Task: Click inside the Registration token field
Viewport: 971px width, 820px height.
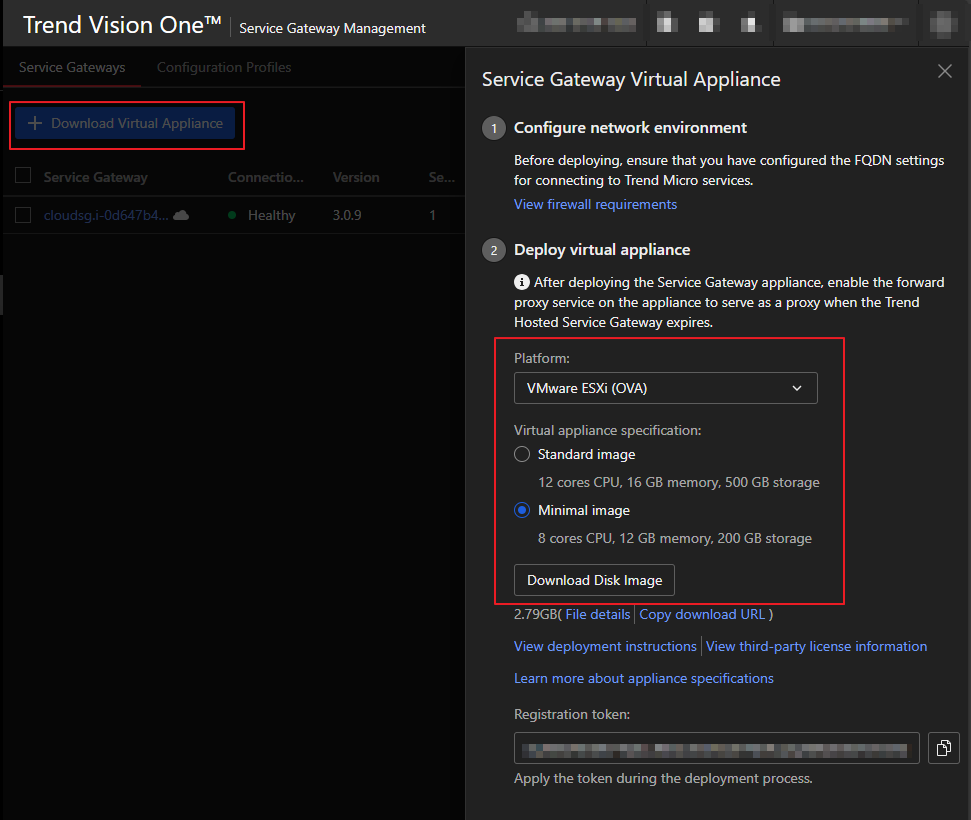Action: 716,748
